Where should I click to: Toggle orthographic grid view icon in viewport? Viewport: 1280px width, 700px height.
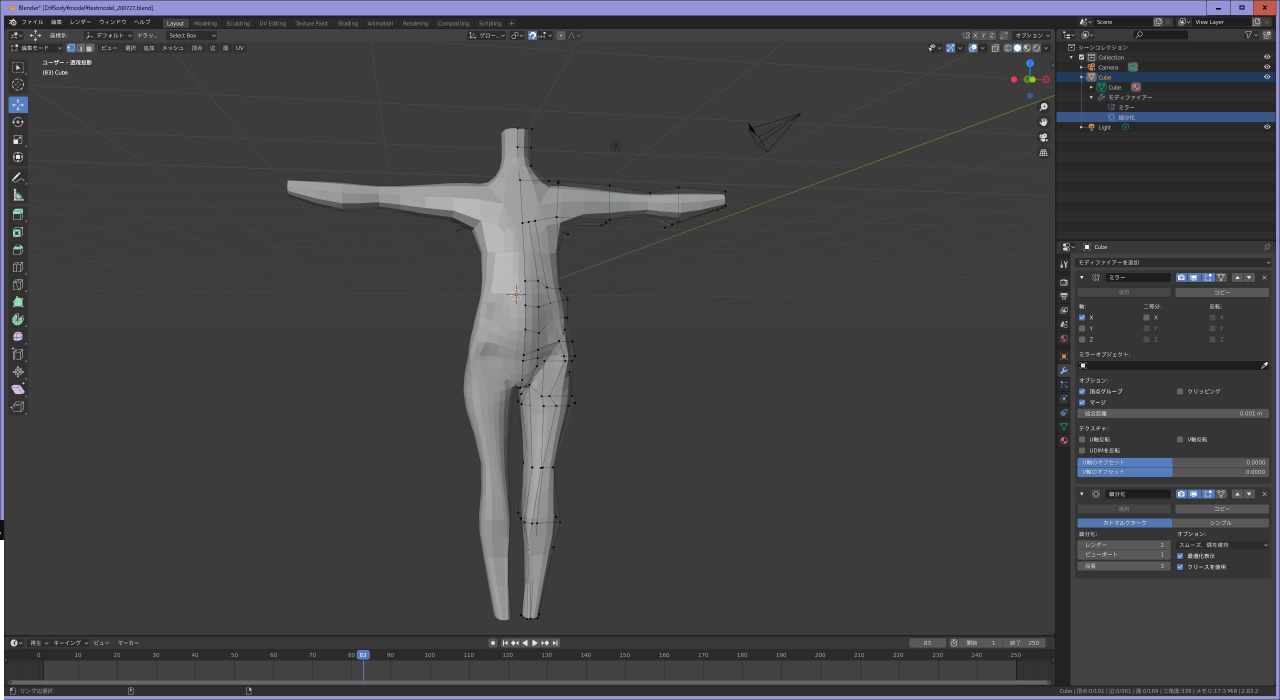pos(1044,153)
